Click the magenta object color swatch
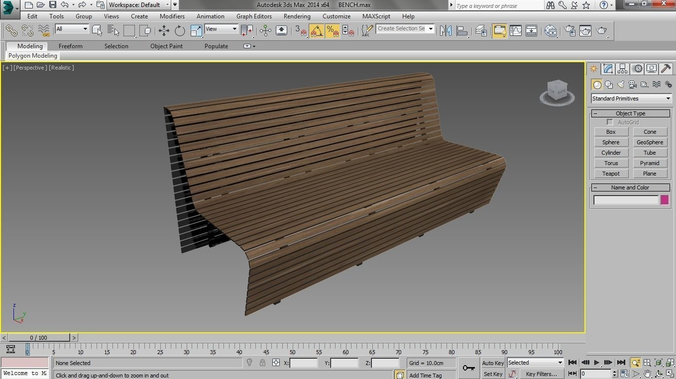The image size is (676, 379). pyautogui.click(x=664, y=200)
